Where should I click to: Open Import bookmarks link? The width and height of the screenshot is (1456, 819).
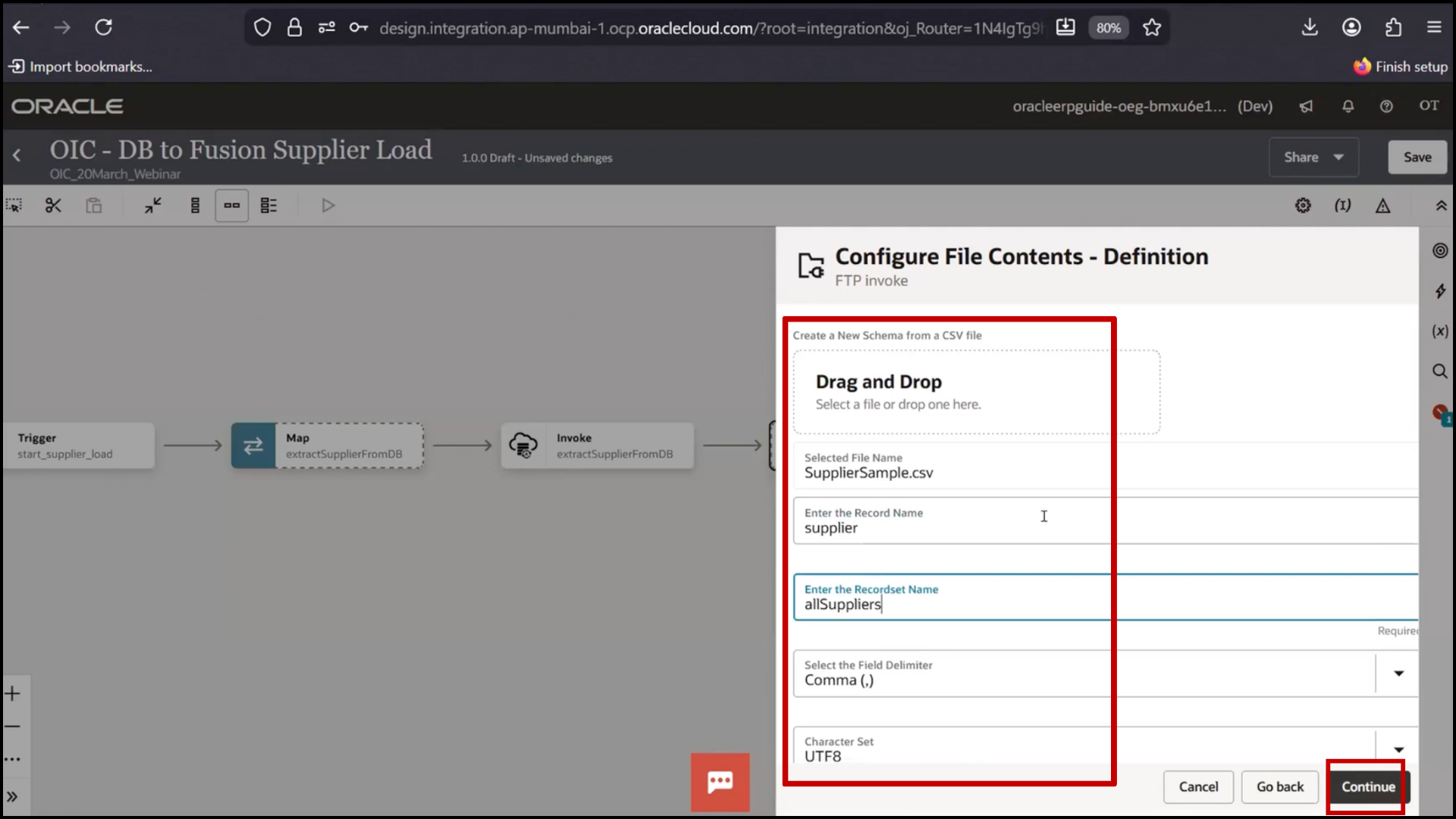pos(80,67)
